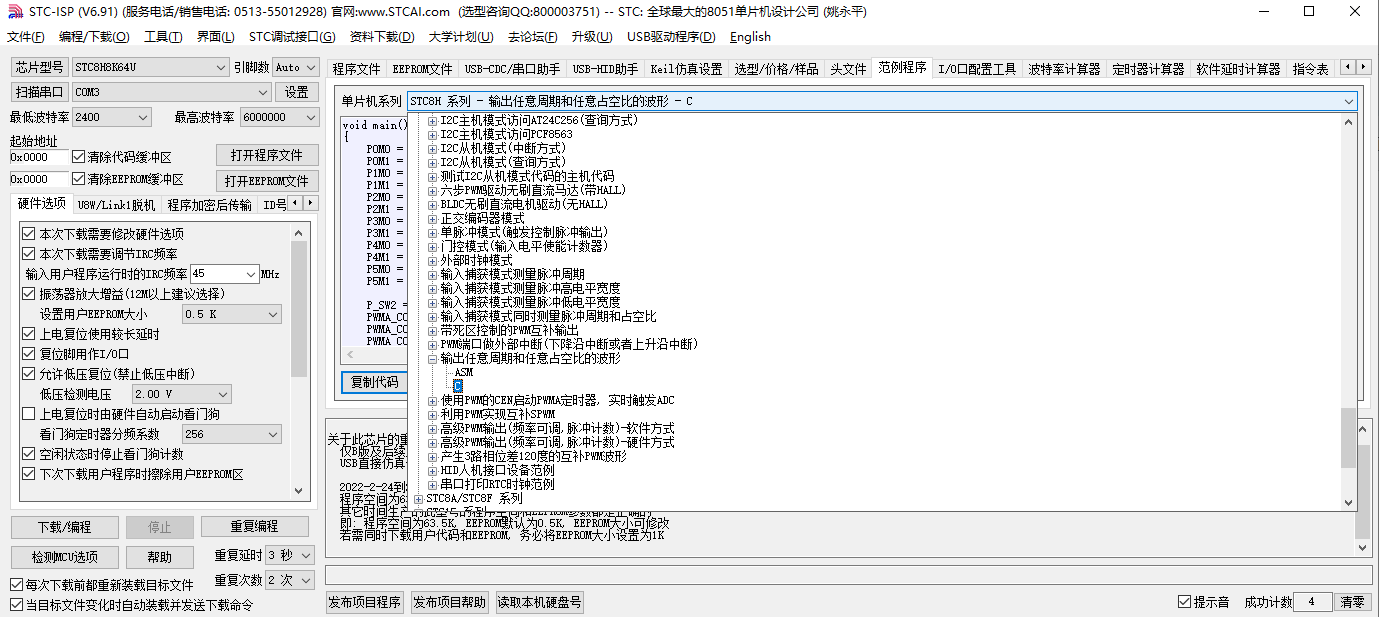1379x617 pixels.
Task: Click the example tree scrollbar thumb
Action: pos(1348,437)
